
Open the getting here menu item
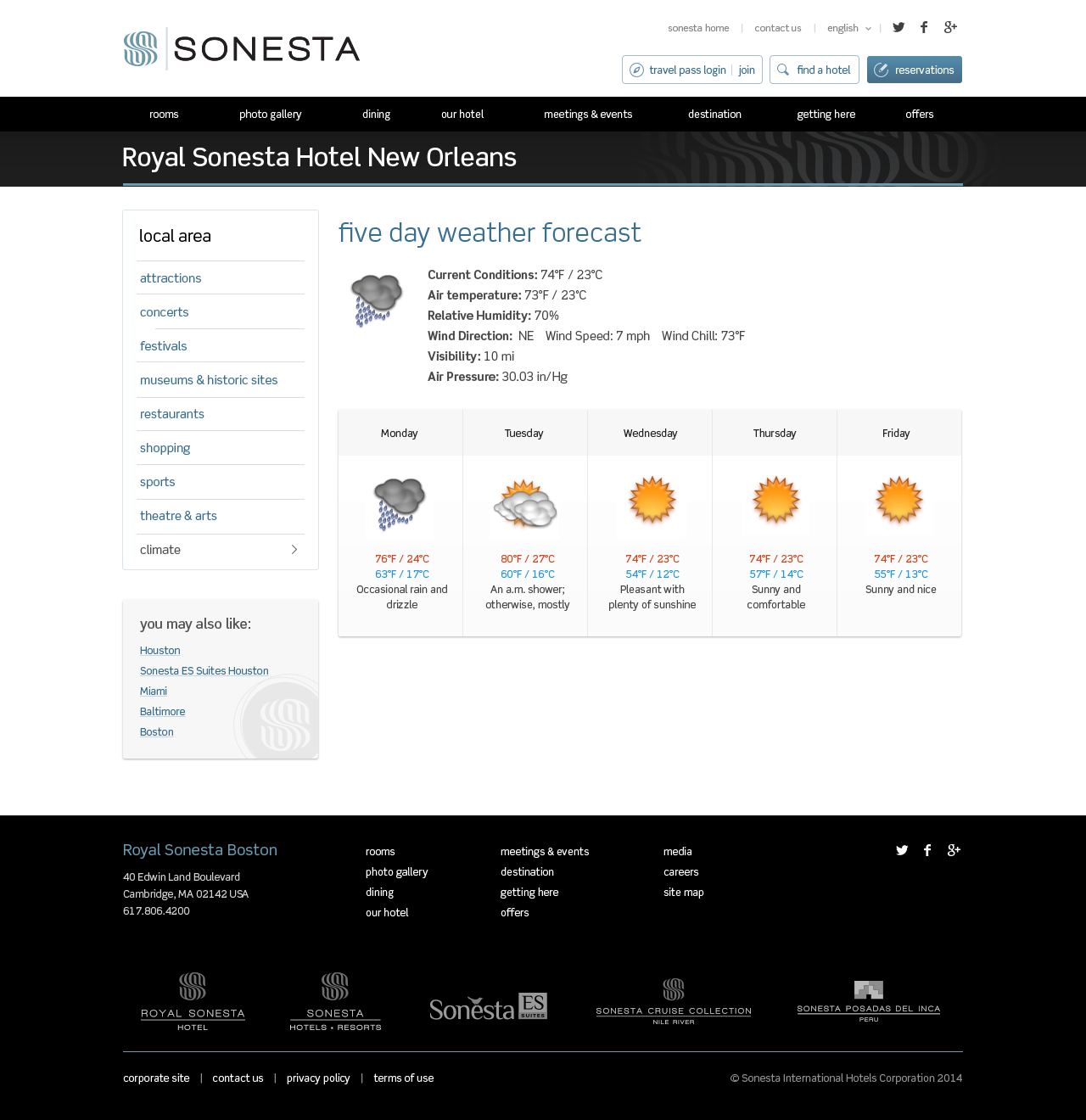pos(826,115)
